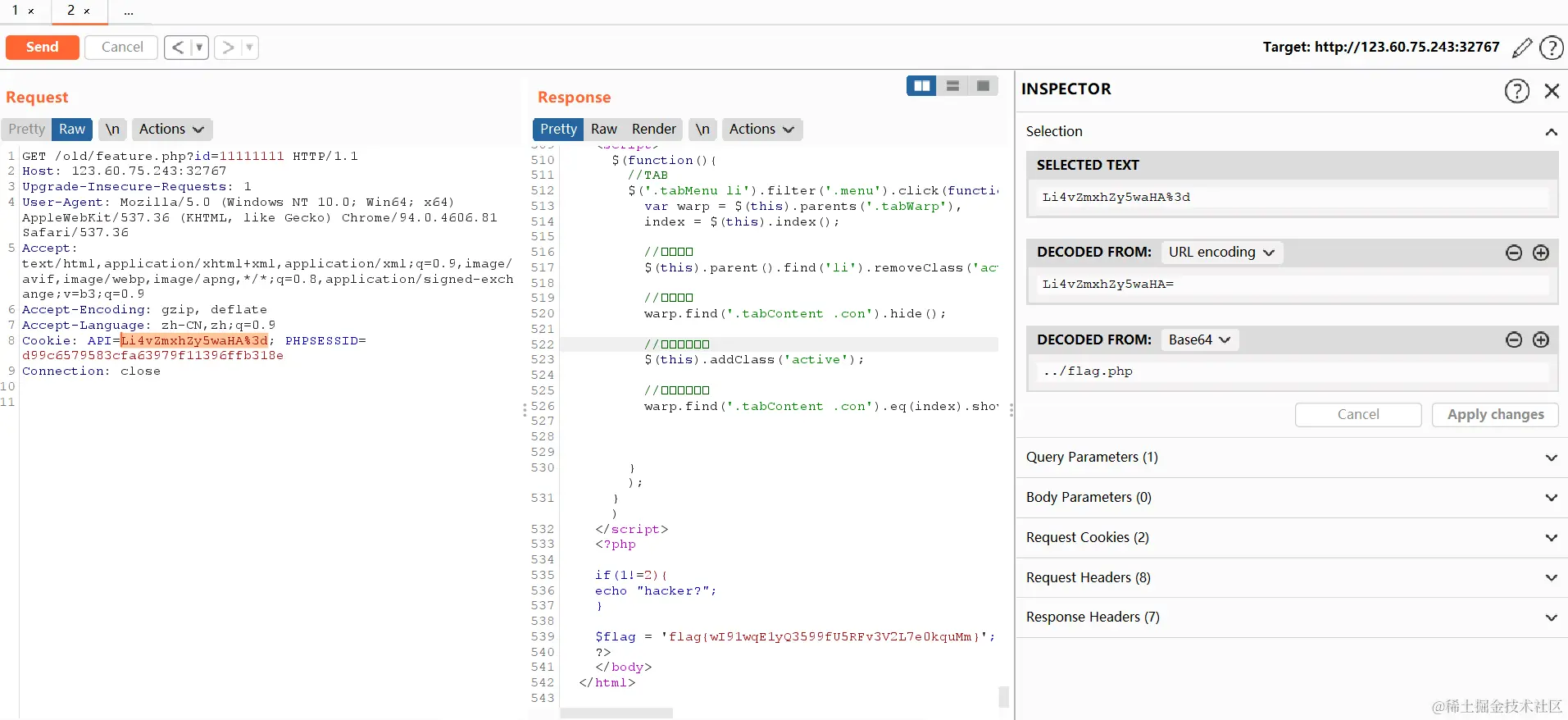This screenshot has width=1568, height=720.
Task: Switch Response view to Raw
Action: pos(604,130)
